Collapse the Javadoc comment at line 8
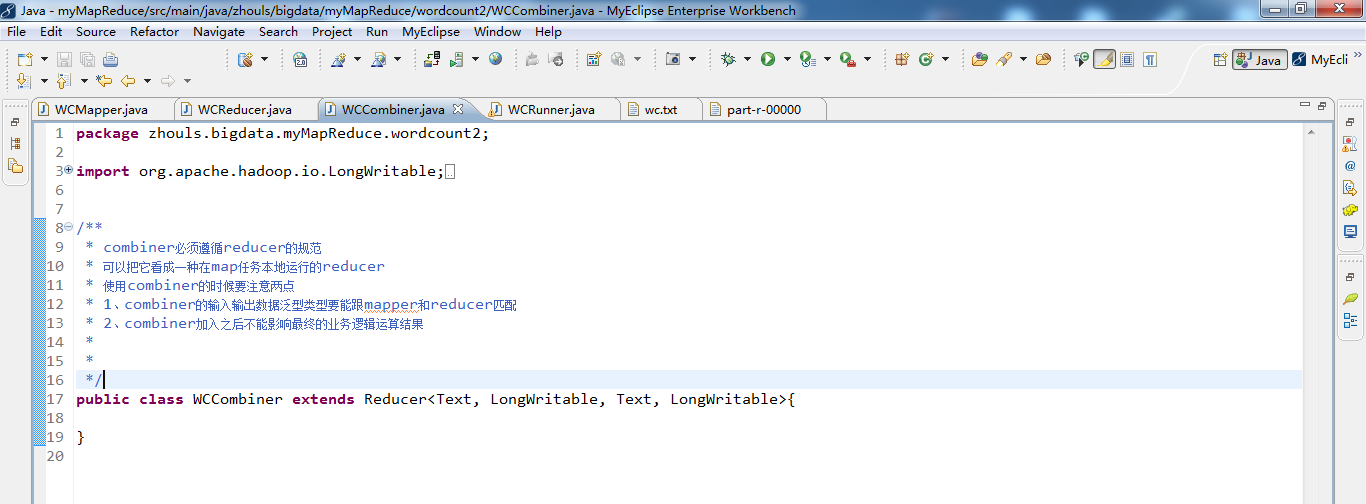 pyautogui.click(x=68, y=228)
